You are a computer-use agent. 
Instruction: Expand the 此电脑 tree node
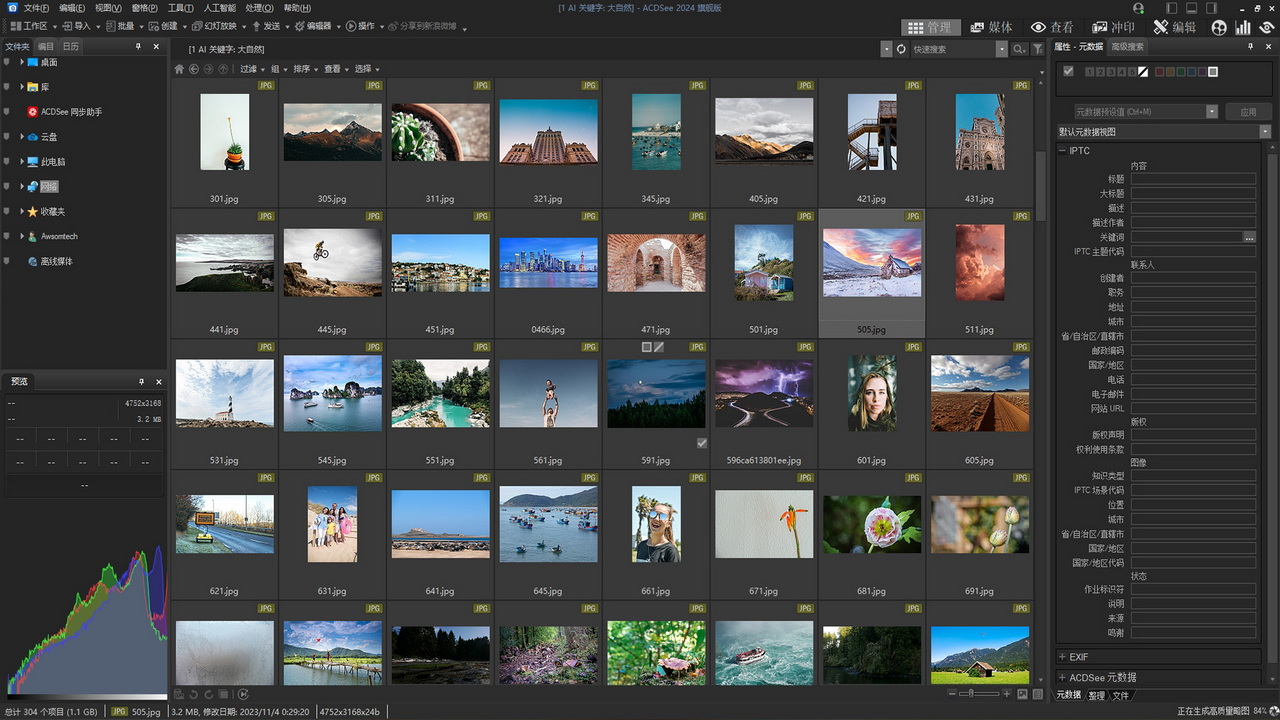pyautogui.click(x=22, y=161)
